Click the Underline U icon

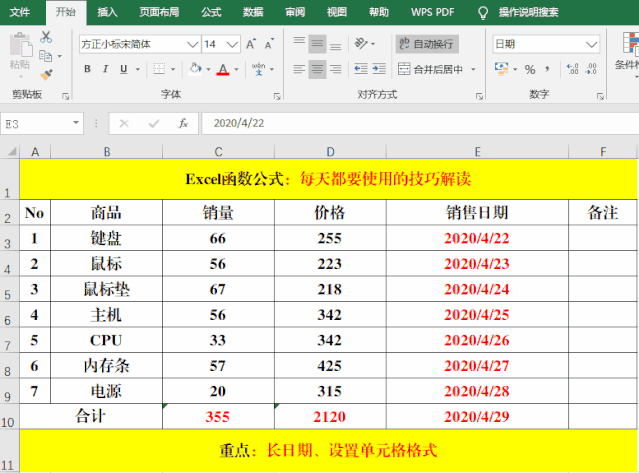124,69
